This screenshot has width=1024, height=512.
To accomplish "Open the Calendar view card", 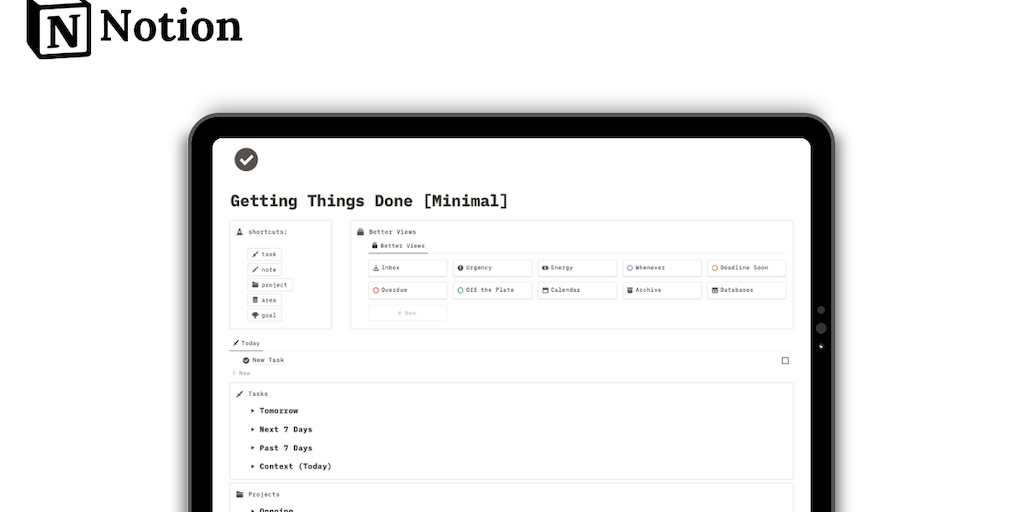I will [x=577, y=290].
